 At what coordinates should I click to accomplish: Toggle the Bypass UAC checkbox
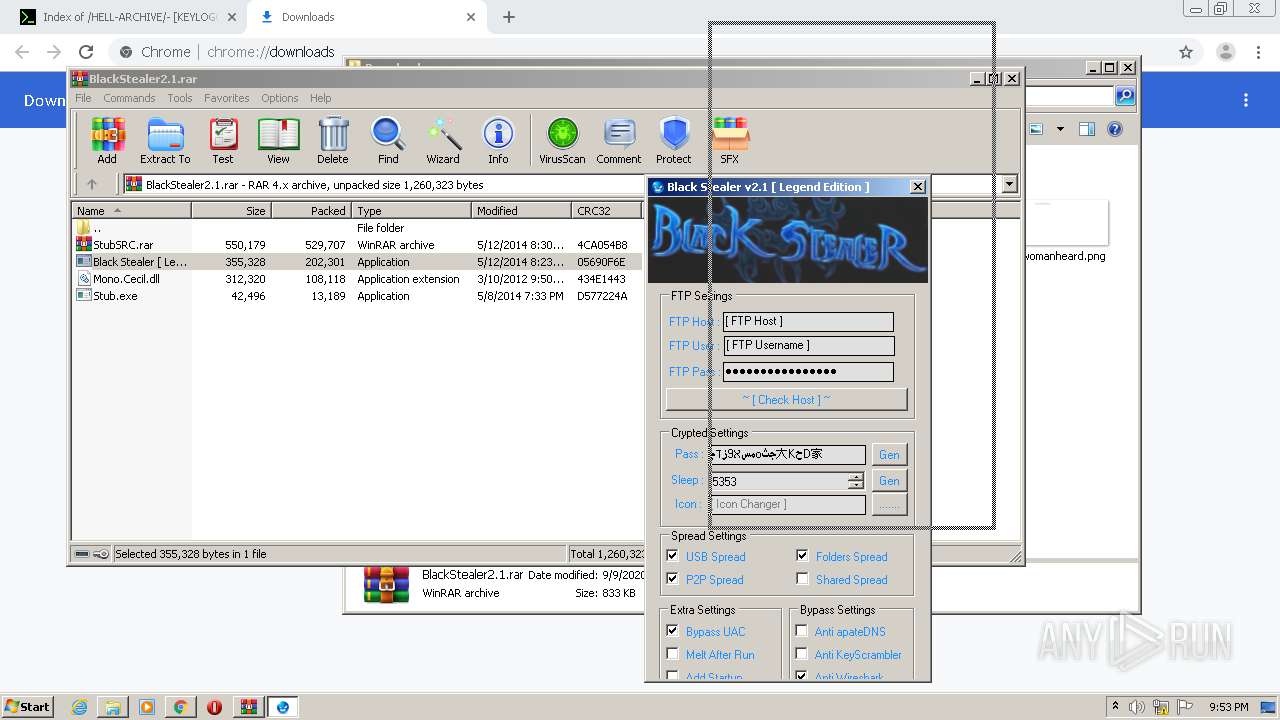672,631
